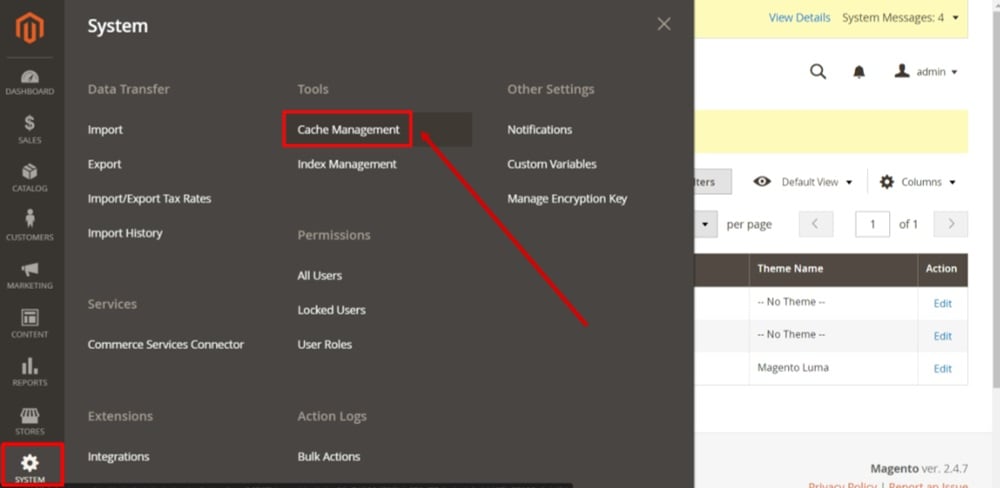Open User Roles
Viewport: 1000px width, 488px height.
tap(325, 344)
